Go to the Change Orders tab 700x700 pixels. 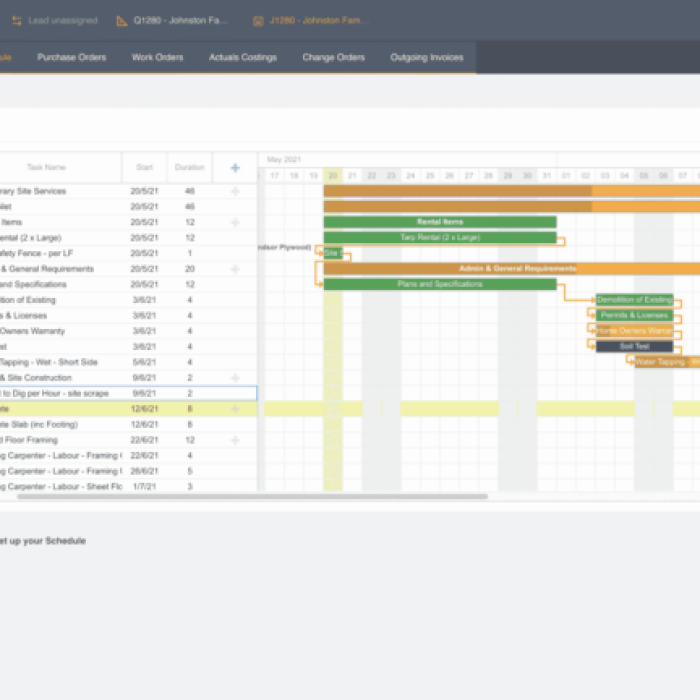[333, 58]
